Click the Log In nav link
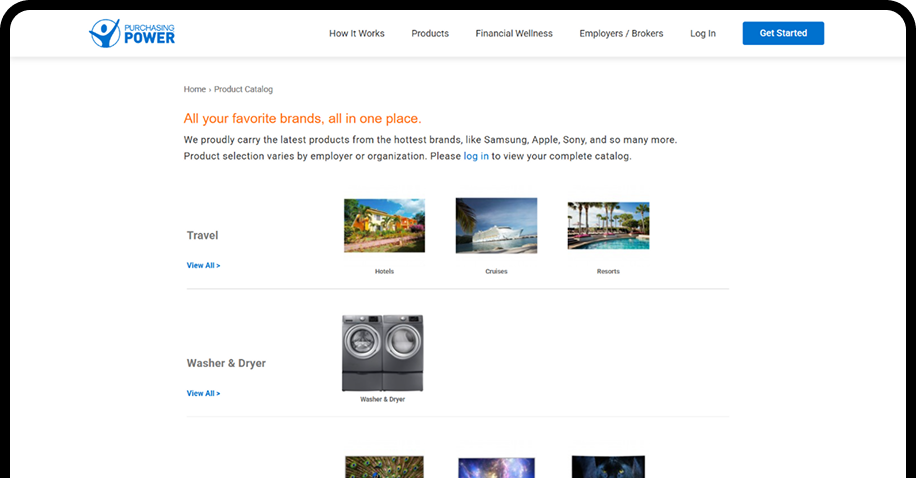Image resolution: width=916 pixels, height=478 pixels. pyautogui.click(x=703, y=33)
